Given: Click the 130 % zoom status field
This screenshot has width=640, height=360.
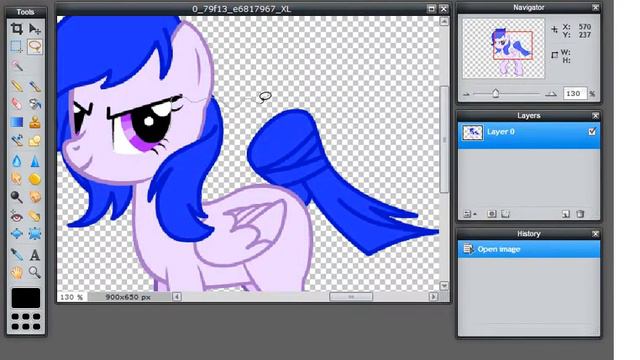Looking at the screenshot, I should 72,297.
